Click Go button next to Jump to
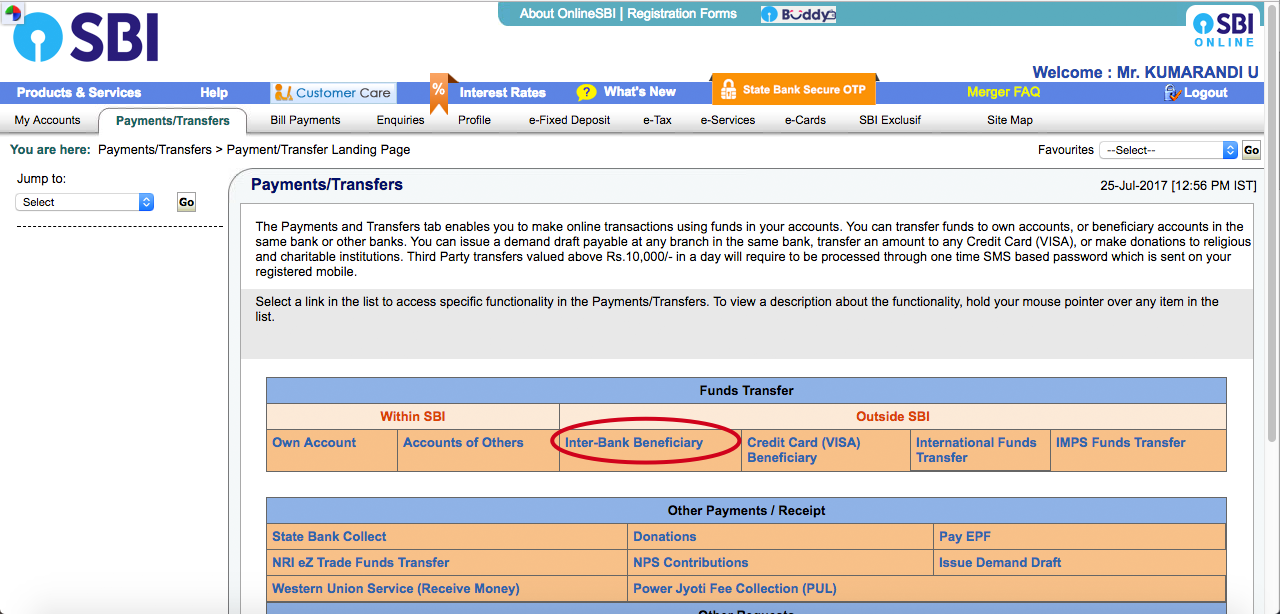The image size is (1280, 614). [x=186, y=202]
